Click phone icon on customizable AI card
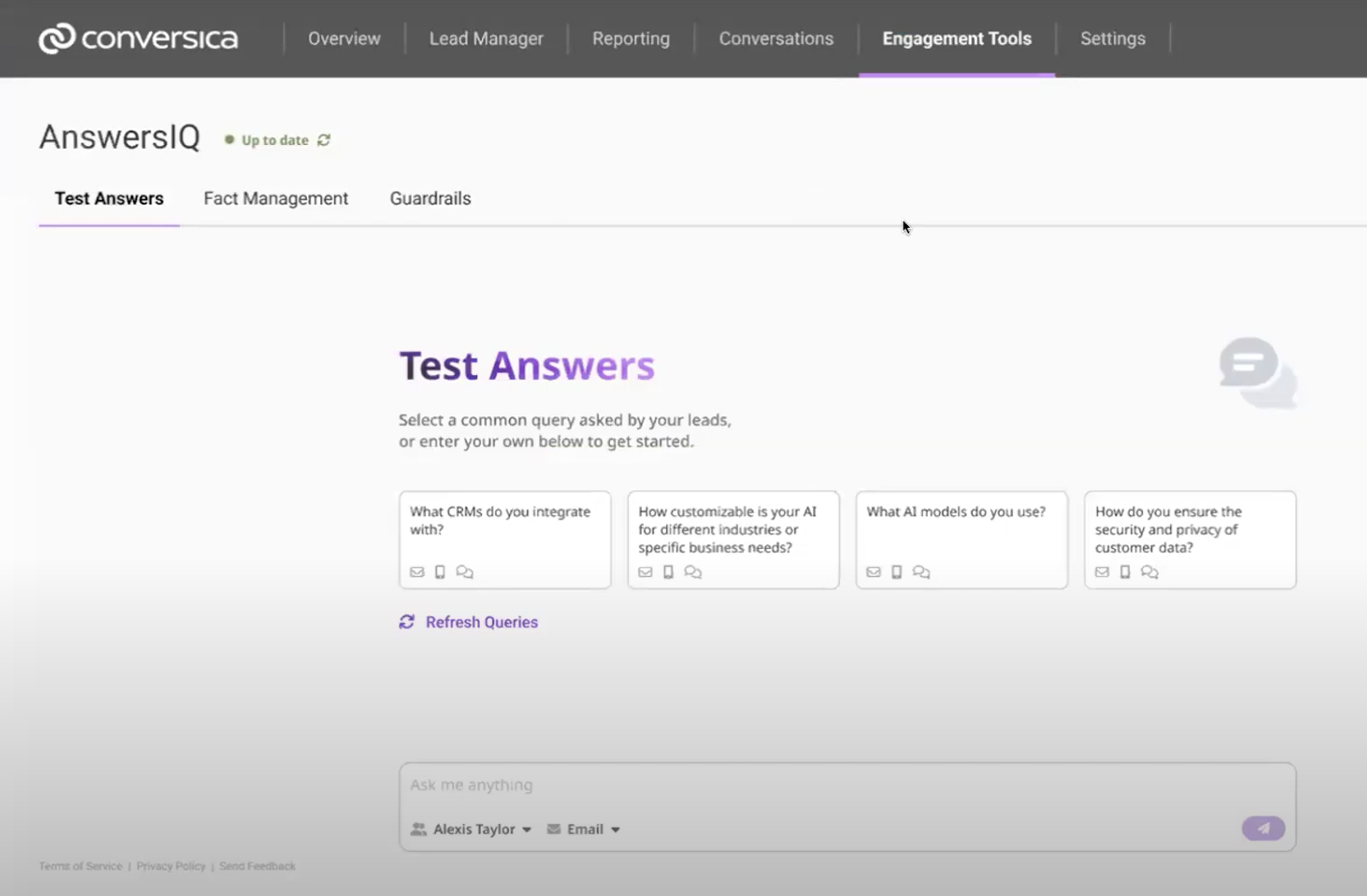The width and height of the screenshot is (1367, 896). (x=669, y=572)
